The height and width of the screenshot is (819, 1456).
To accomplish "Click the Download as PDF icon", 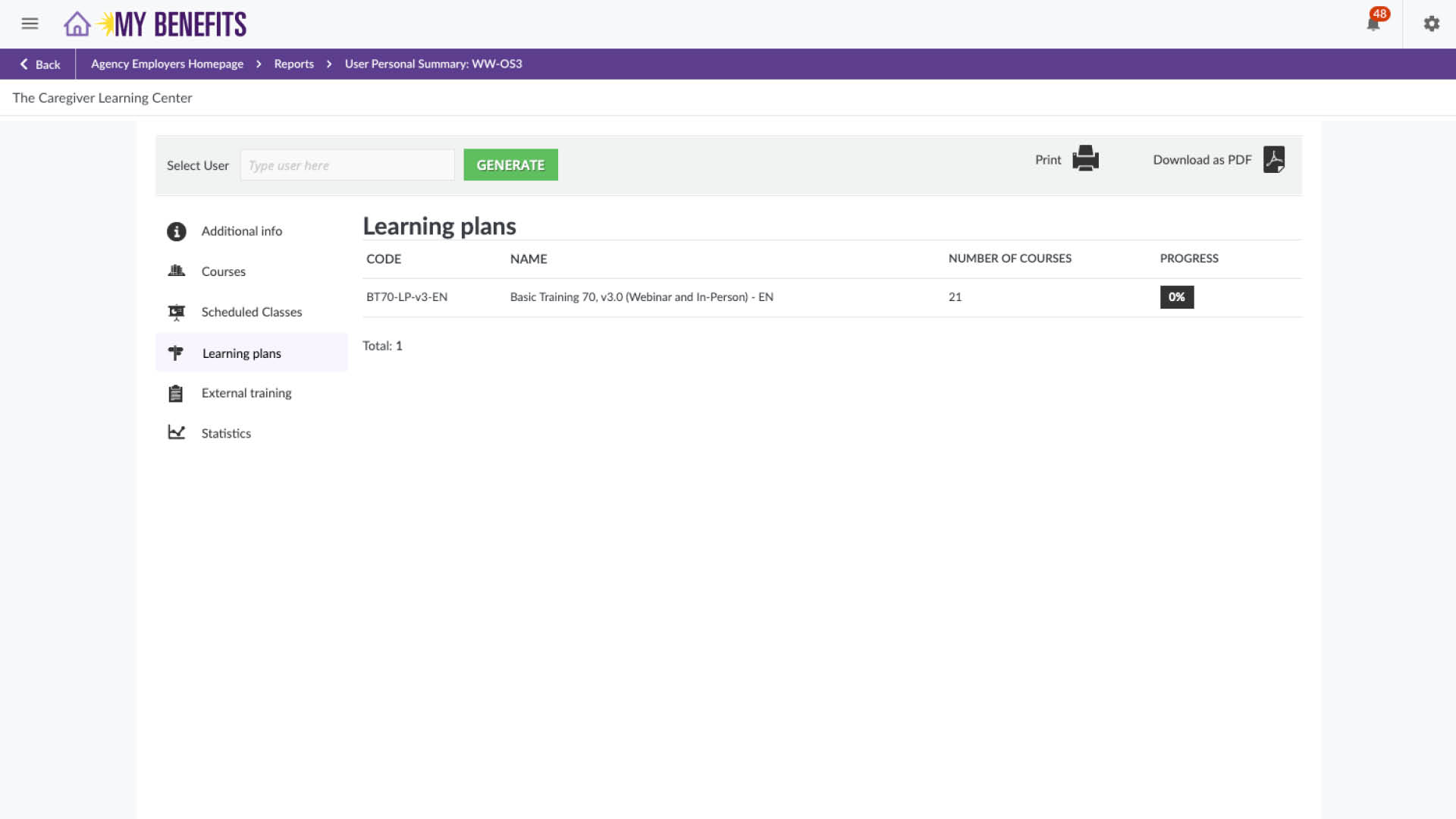I will 1275,159.
